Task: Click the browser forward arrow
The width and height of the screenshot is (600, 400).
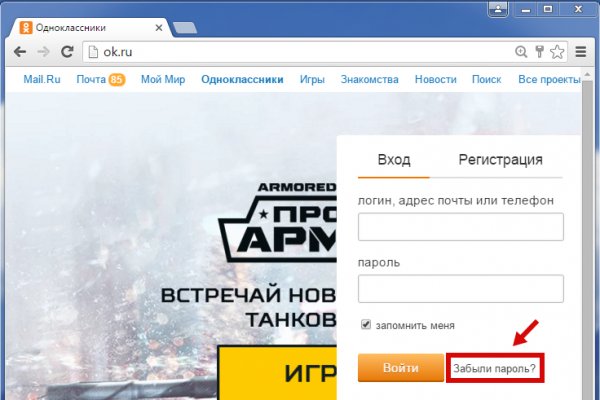Action: (x=43, y=51)
